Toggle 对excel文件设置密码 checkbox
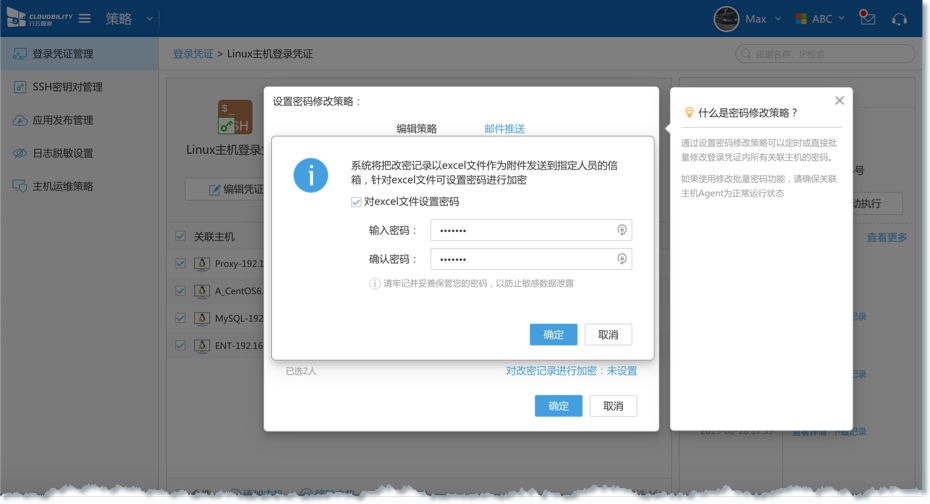 pos(356,202)
